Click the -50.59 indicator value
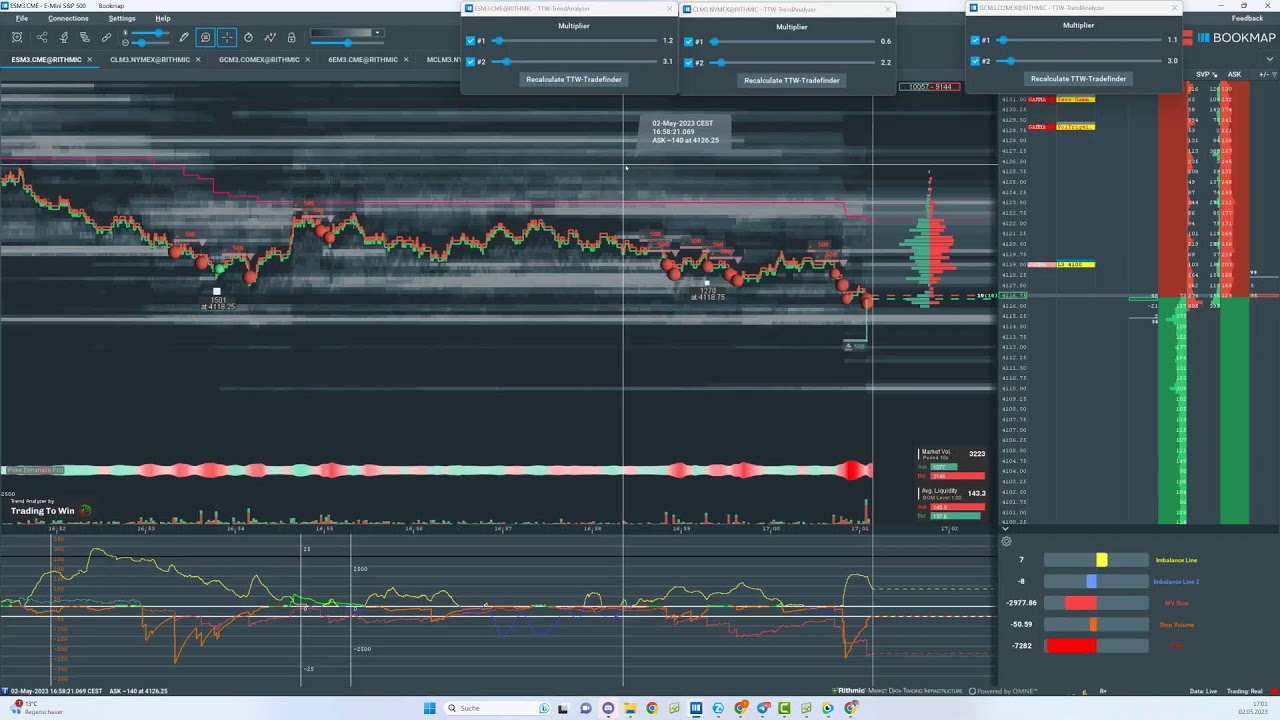This screenshot has height=720, width=1280. click(1021, 624)
